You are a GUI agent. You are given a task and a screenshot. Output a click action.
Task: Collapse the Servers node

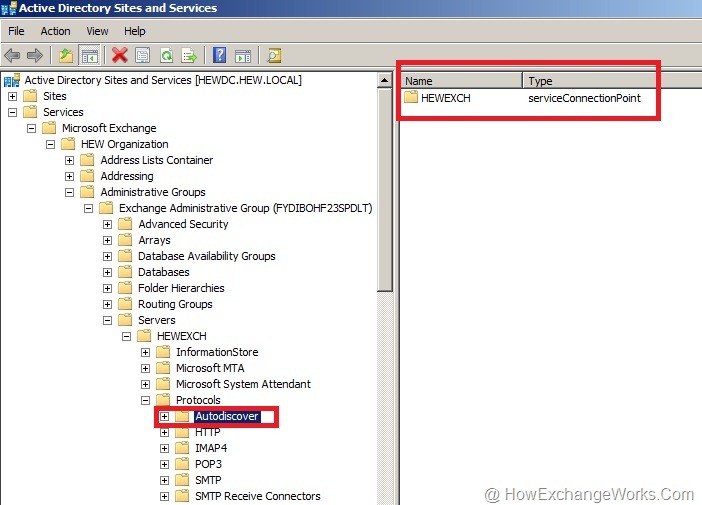pyautogui.click(x=107, y=320)
